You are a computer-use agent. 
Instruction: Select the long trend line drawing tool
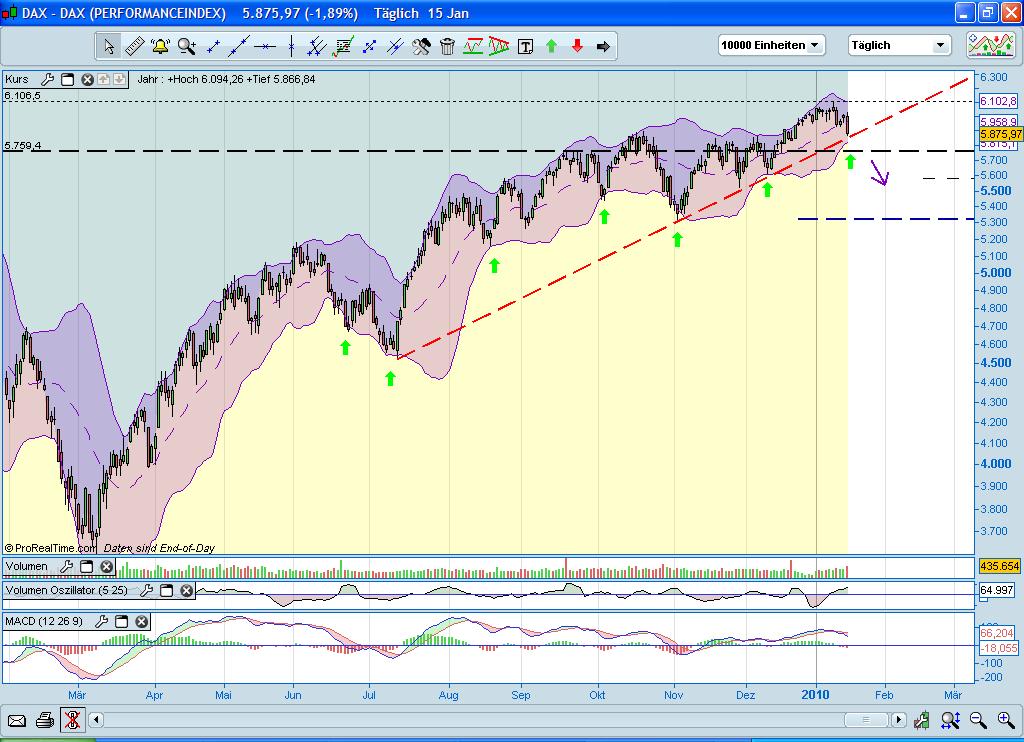[x=239, y=46]
